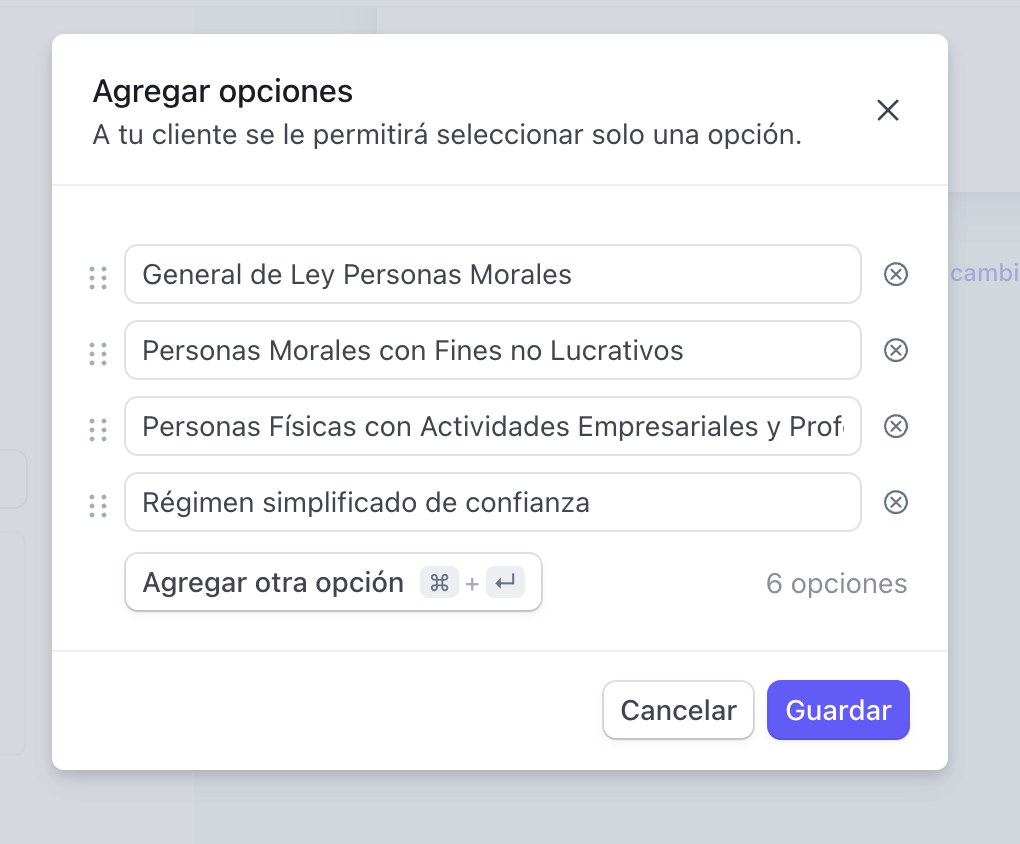Select drag handle for Personas Físicas option
The image size is (1020, 844).
click(x=98, y=430)
